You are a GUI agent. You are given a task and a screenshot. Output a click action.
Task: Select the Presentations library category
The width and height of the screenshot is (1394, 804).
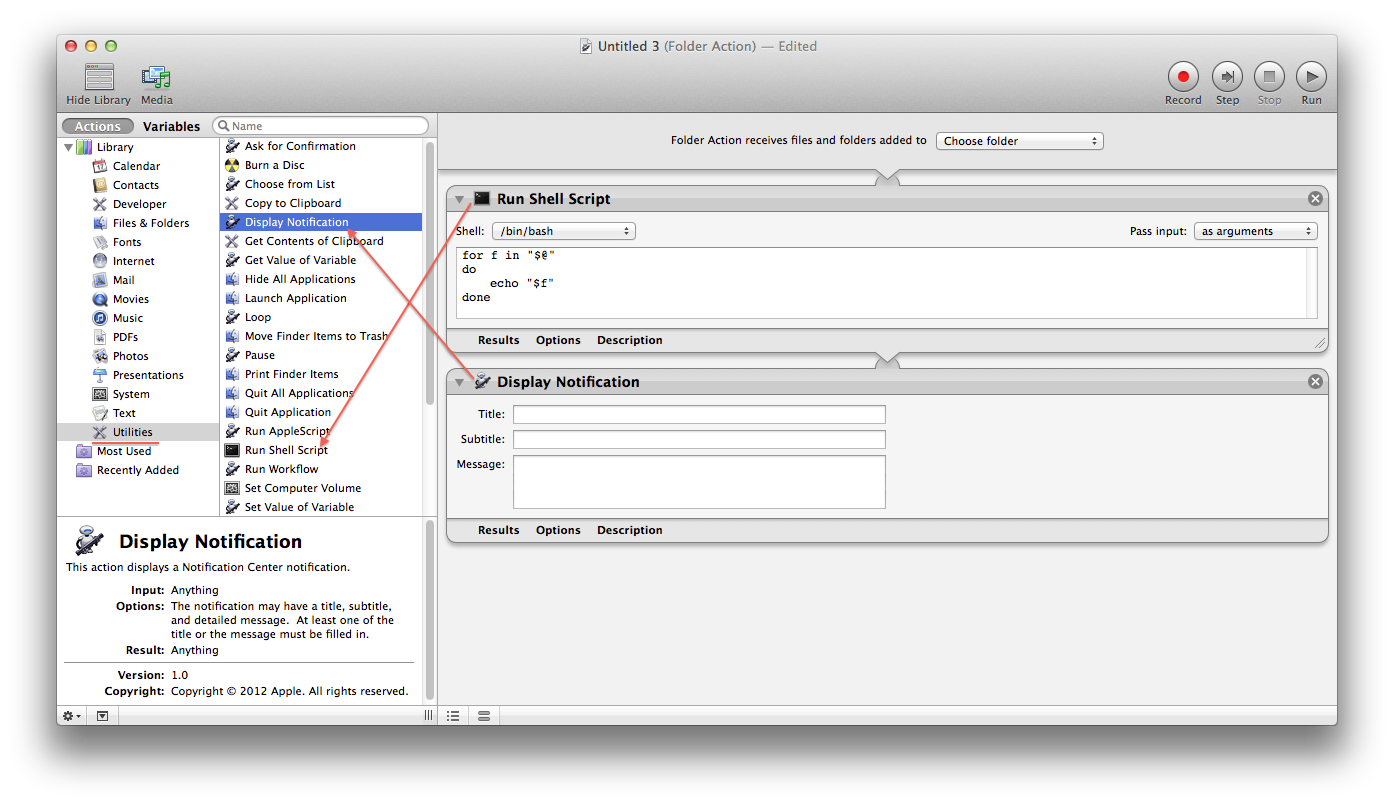148,375
